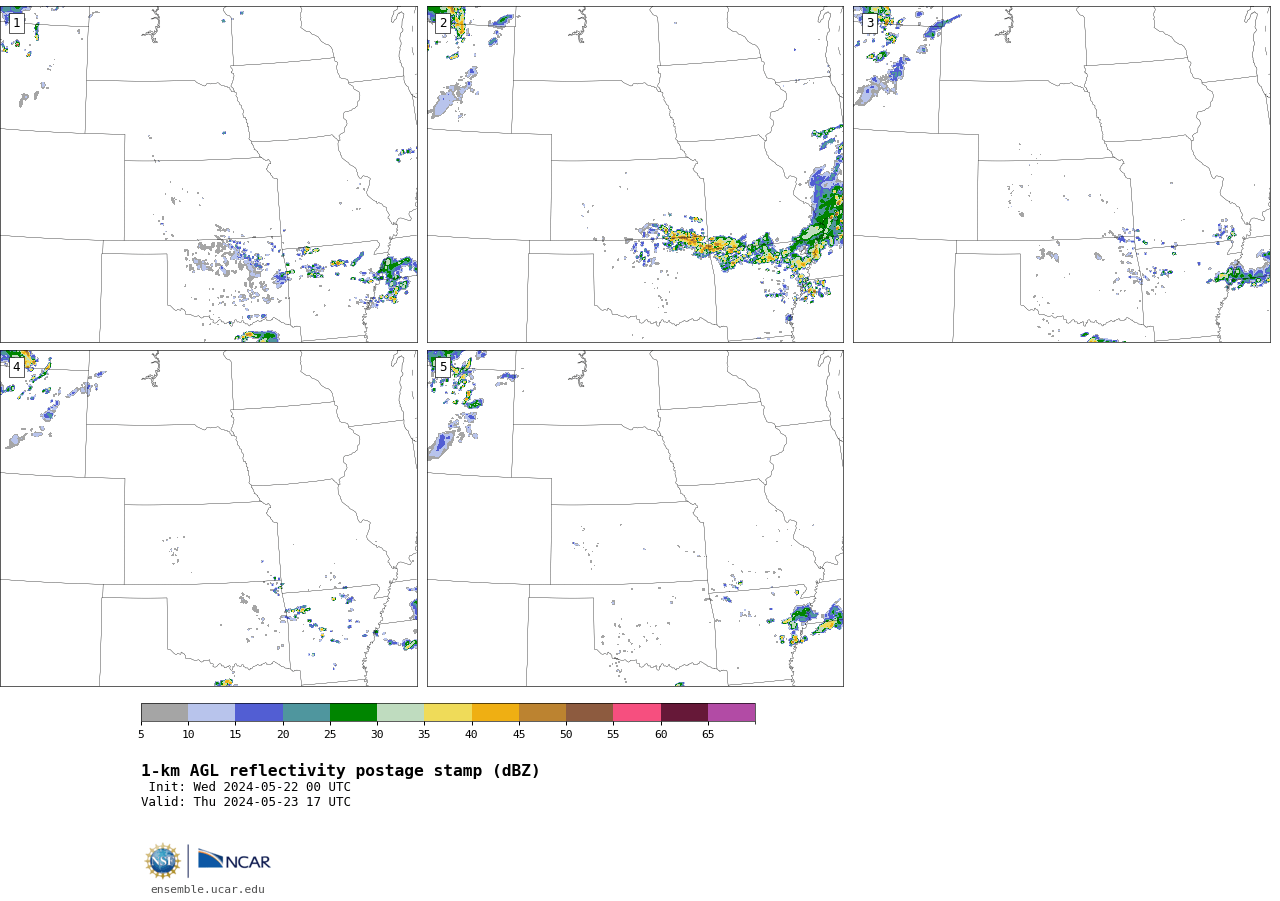The width and height of the screenshot is (1280, 901).
Task: Open ensemble member 2 reflectivity map
Action: pos(635,174)
